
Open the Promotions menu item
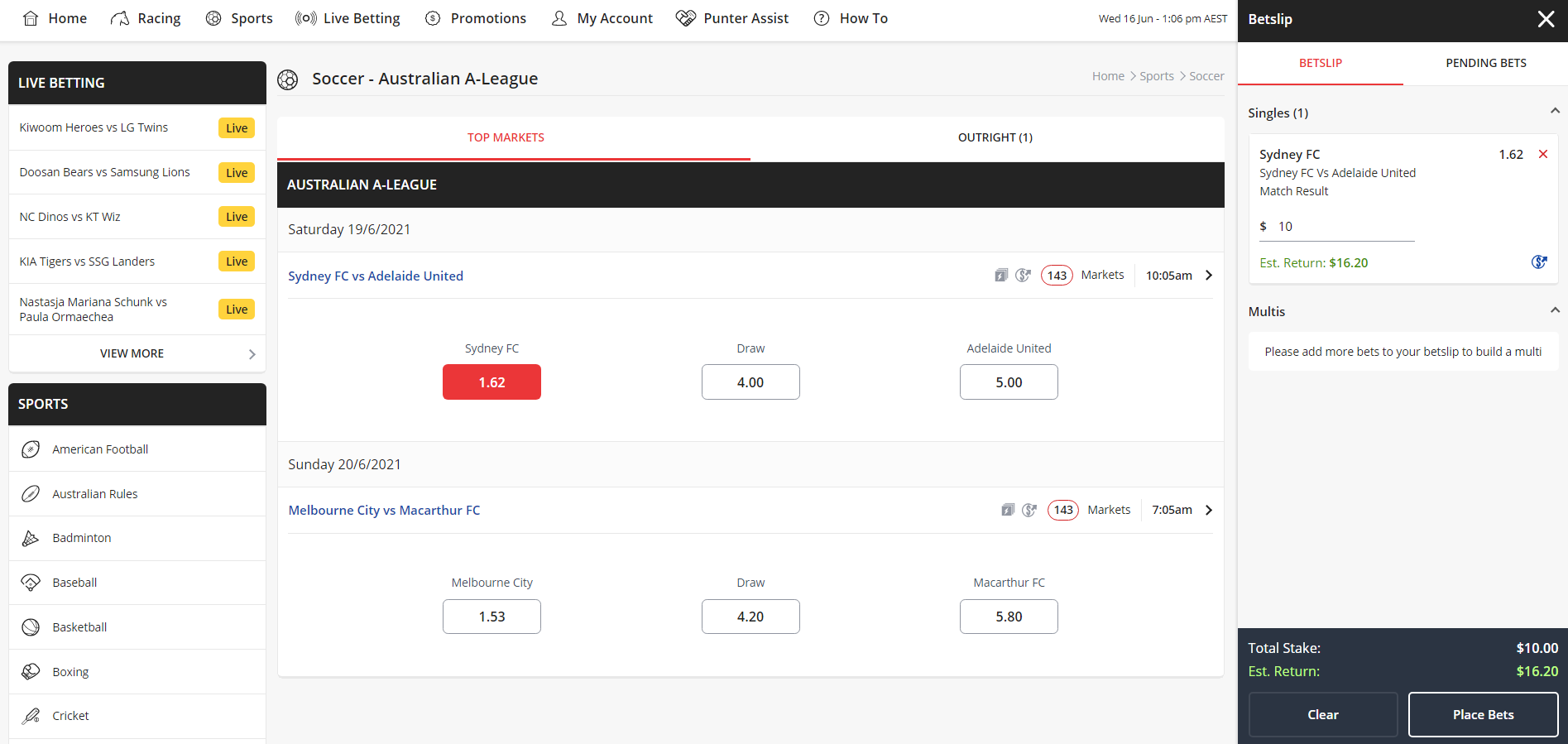pyautogui.click(x=476, y=18)
